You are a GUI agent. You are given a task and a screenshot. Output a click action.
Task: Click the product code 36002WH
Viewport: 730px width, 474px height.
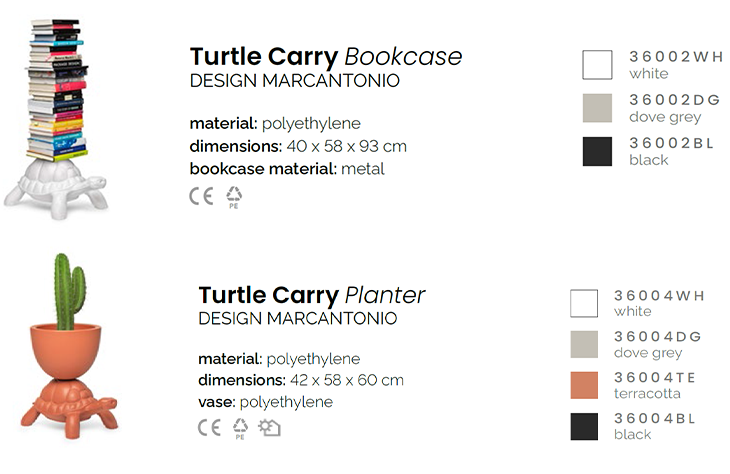(676, 56)
